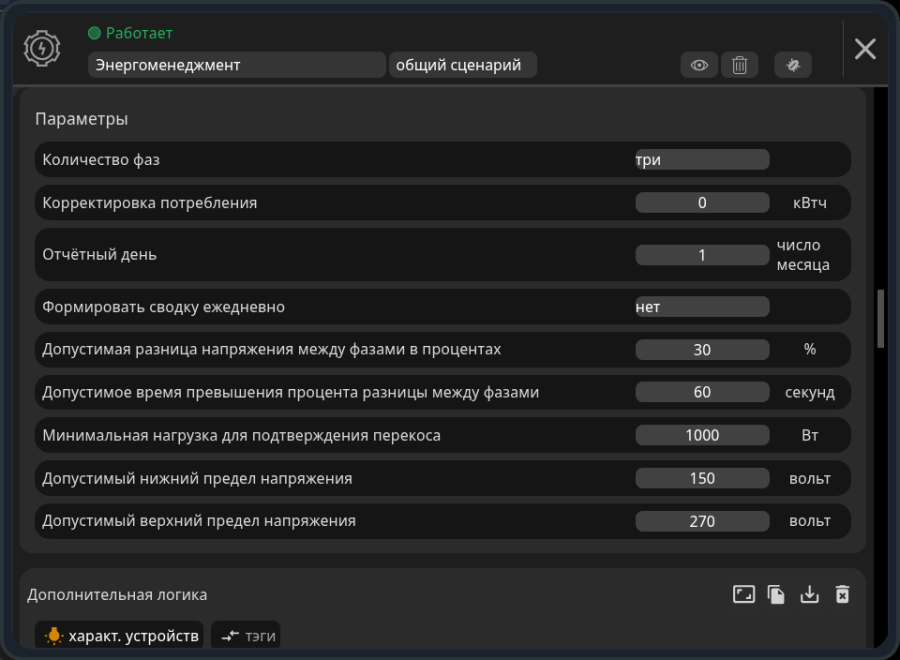Click the Корректировка потребления label
The width and height of the screenshot is (900, 660).
[x=150, y=203]
